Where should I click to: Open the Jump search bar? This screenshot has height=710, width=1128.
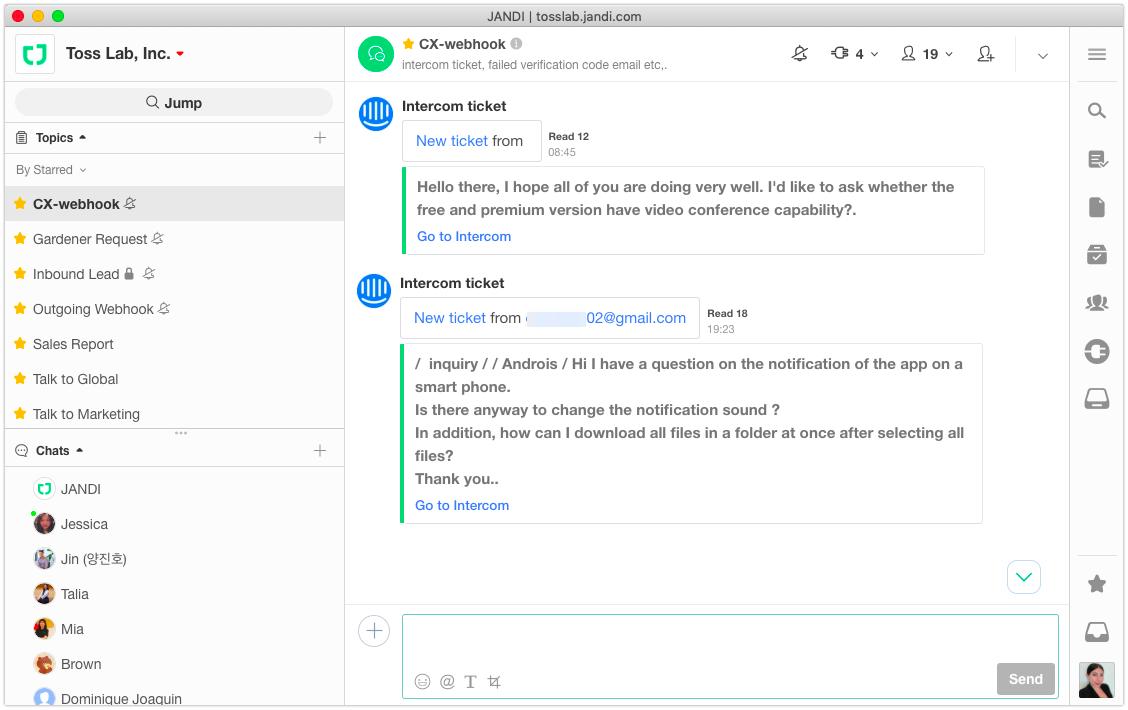click(x=174, y=102)
